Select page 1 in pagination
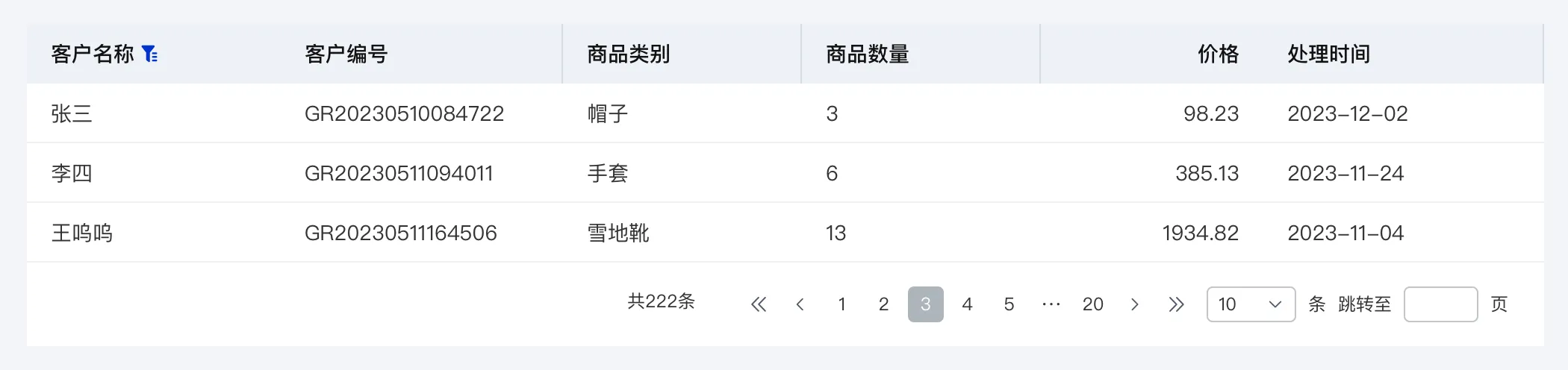The height and width of the screenshot is (370, 1568). click(842, 304)
